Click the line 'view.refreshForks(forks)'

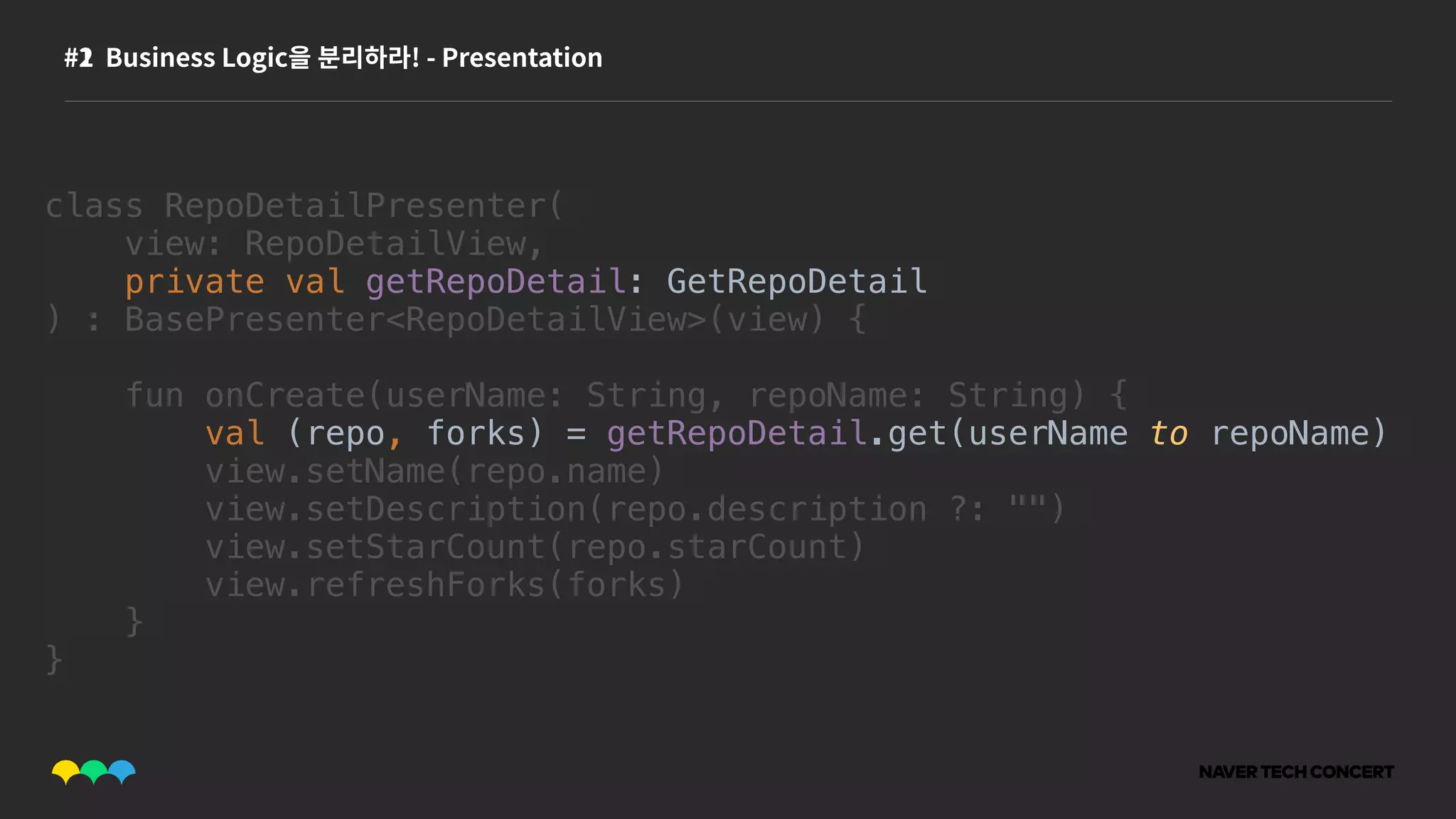pyautogui.click(x=444, y=585)
